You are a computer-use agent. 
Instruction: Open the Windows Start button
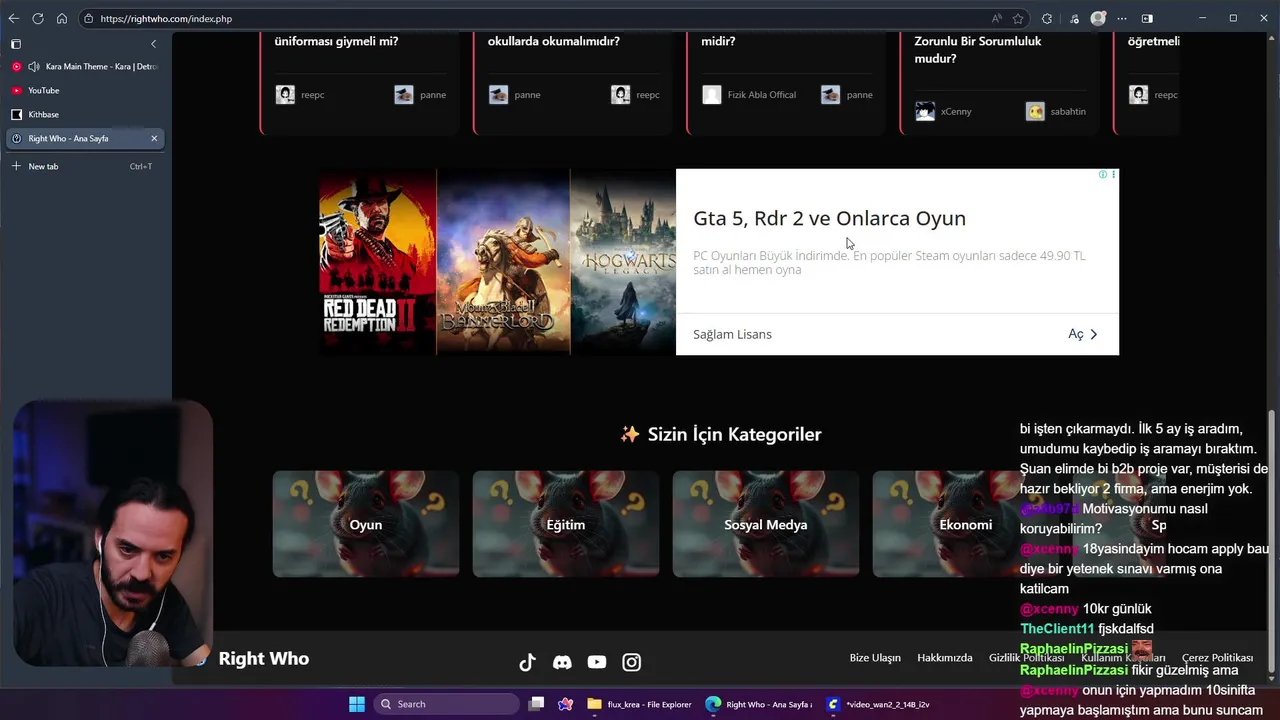click(357, 704)
